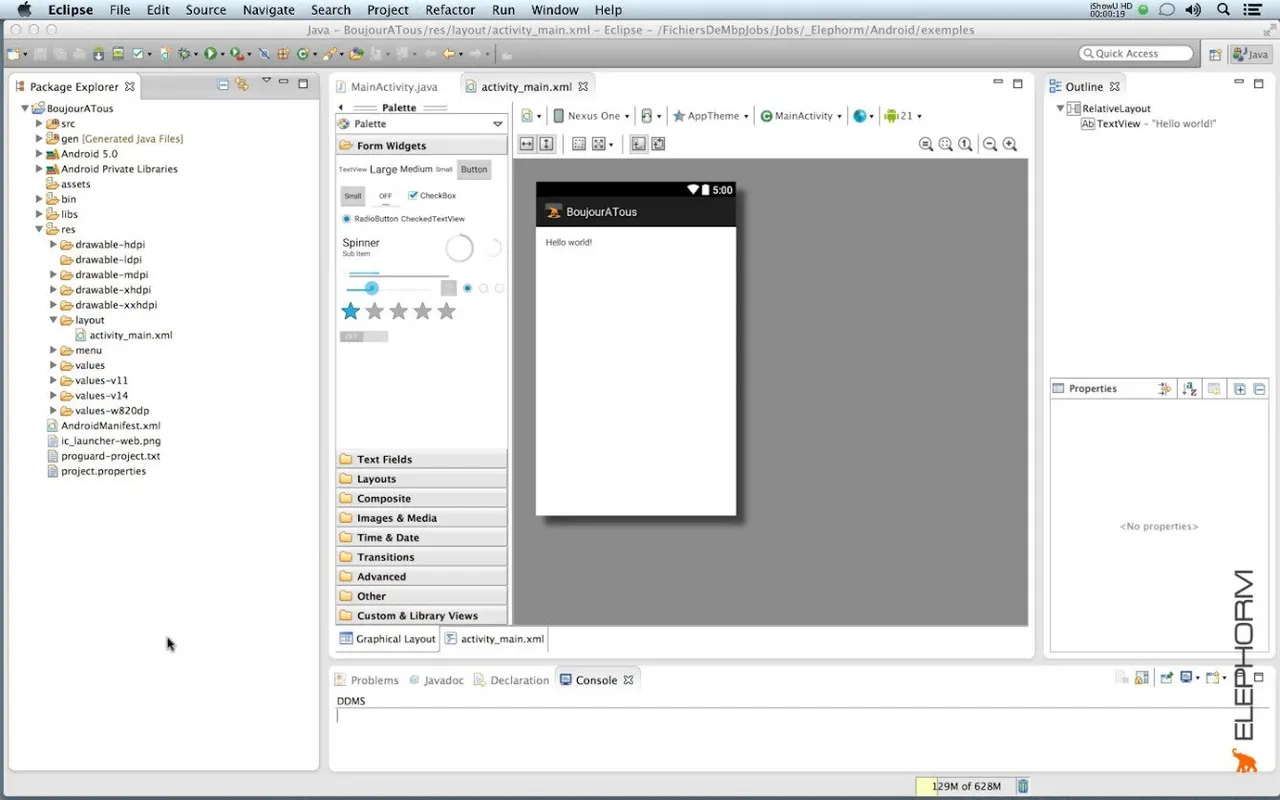Image resolution: width=1280 pixels, height=800 pixels.
Task: Collapse RelativeLayout in Outline
Action: pyautogui.click(x=1061, y=108)
